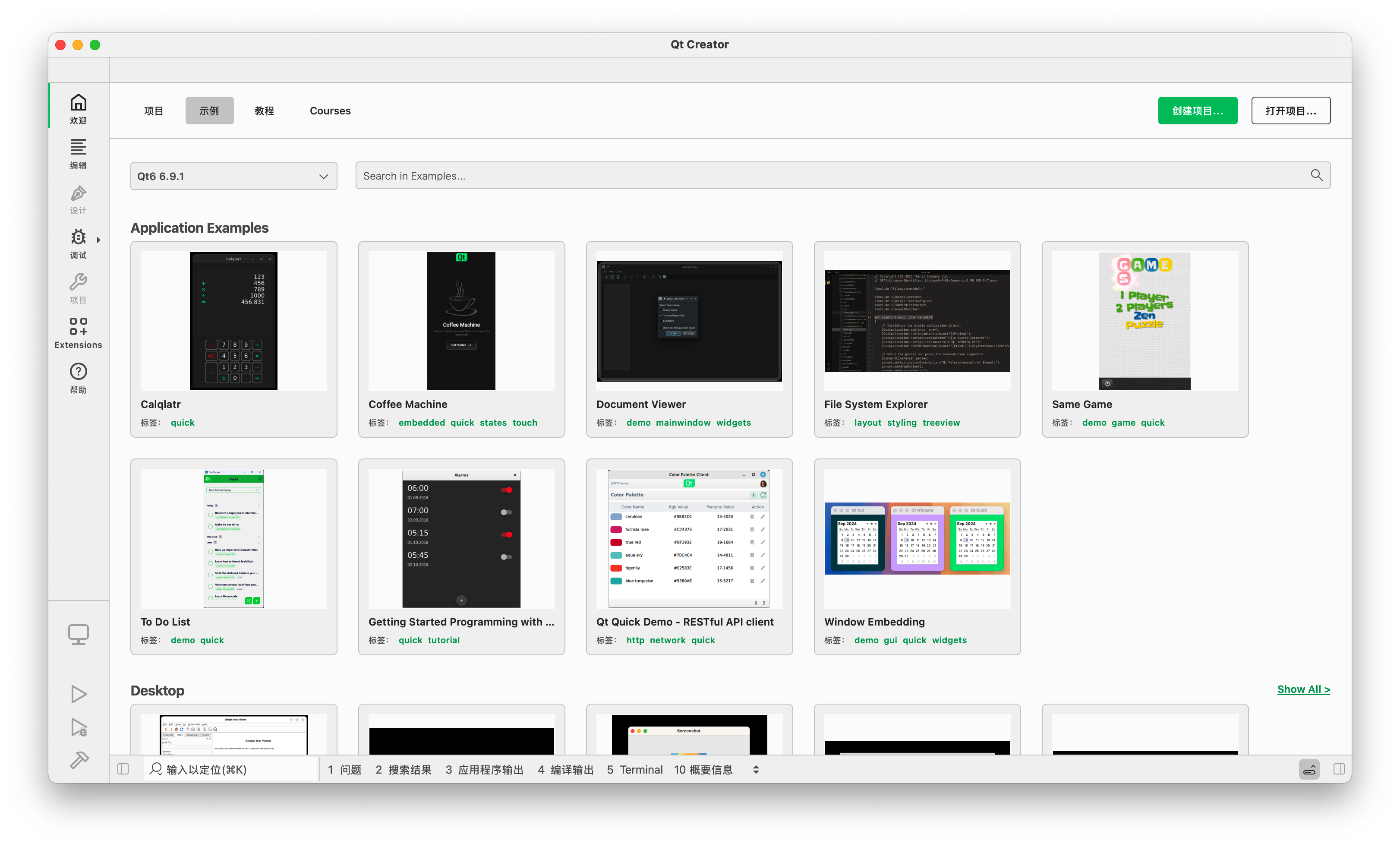Click the search magnifier icon in Examples
This screenshot has width=1400, height=847.
(x=1316, y=176)
